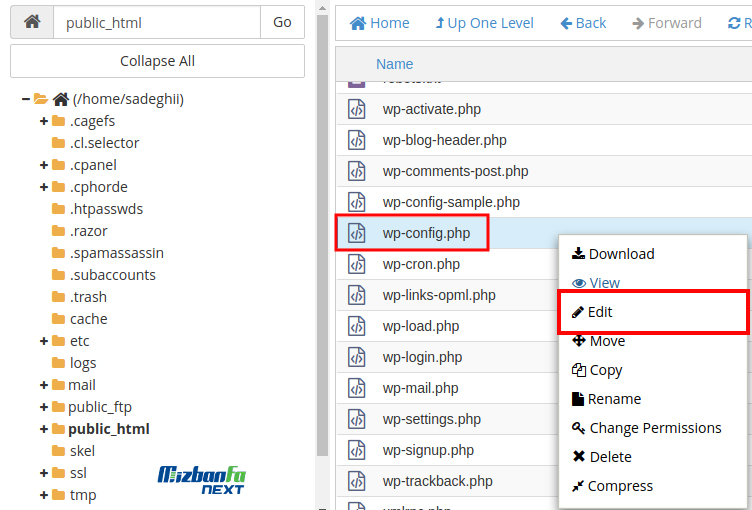Click the wp-login.php file icon
The width and height of the screenshot is (752, 510).
pos(357,357)
